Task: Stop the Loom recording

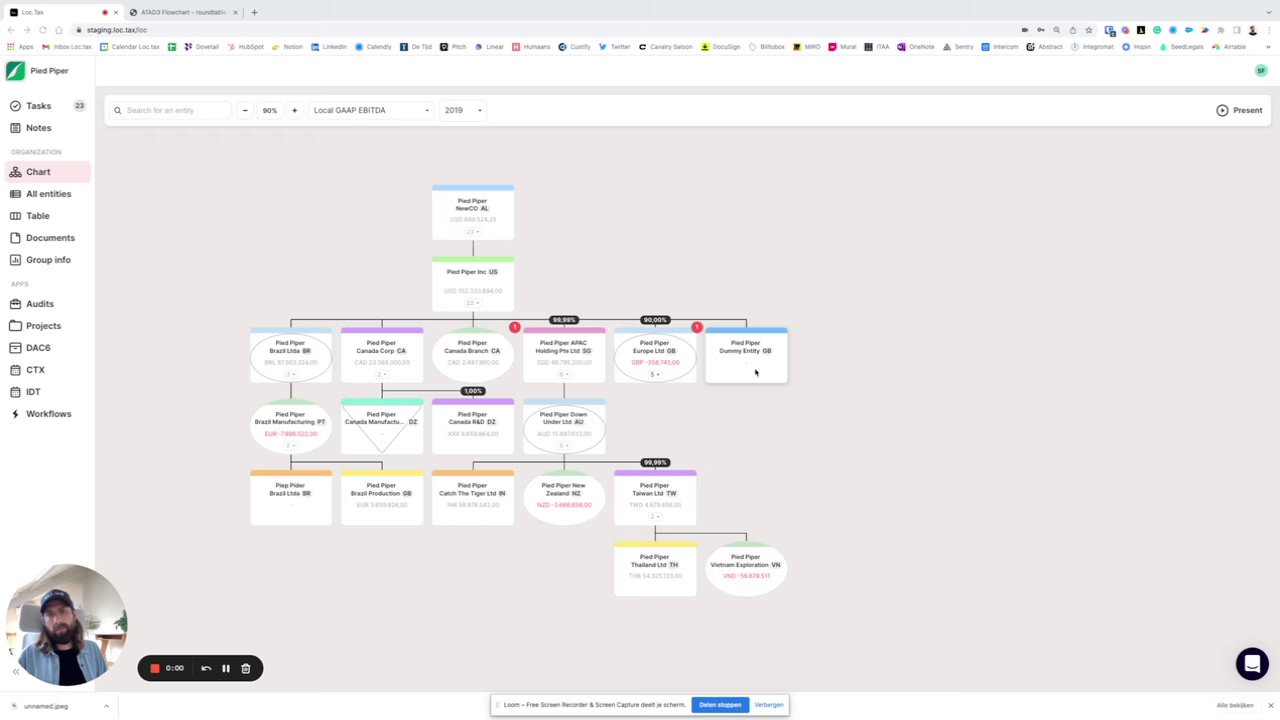Action: click(155, 668)
